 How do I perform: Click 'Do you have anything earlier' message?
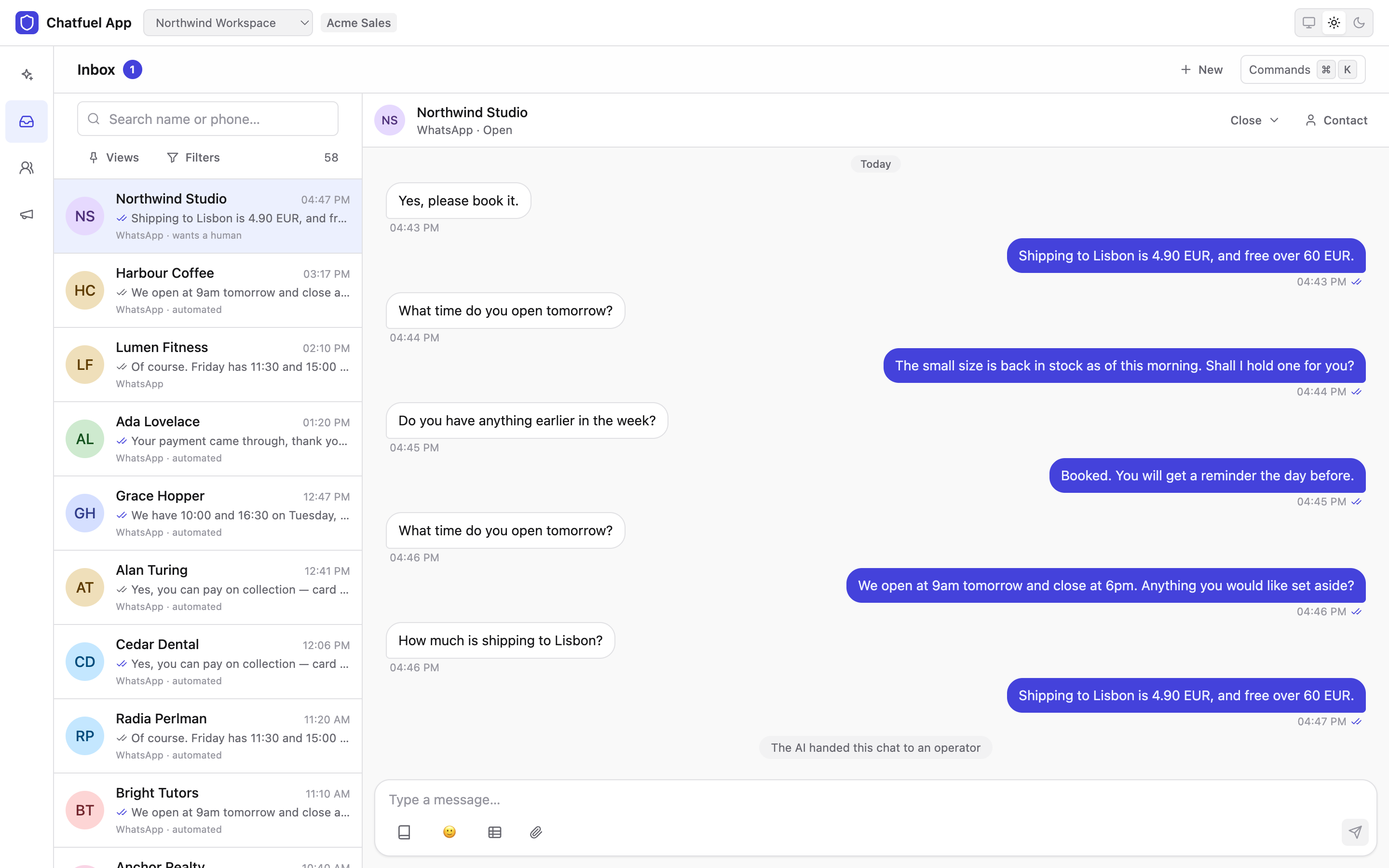527,421
